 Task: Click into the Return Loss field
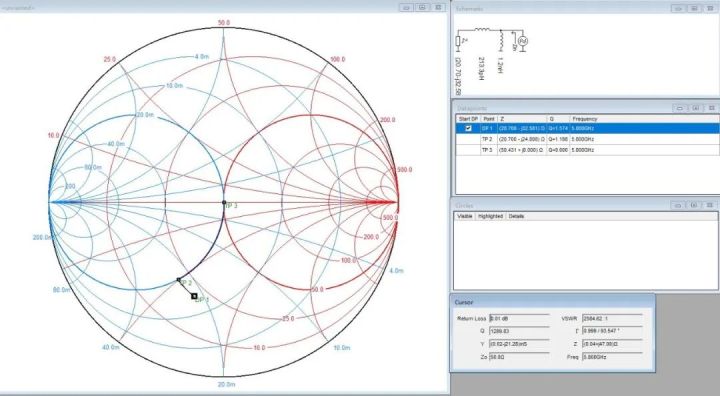click(x=519, y=318)
